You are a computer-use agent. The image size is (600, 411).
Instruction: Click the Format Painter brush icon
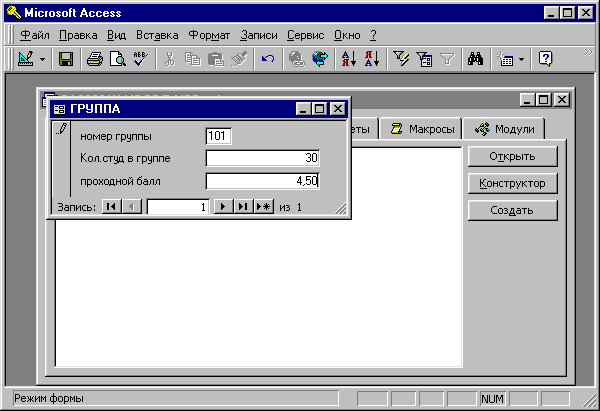(239, 59)
